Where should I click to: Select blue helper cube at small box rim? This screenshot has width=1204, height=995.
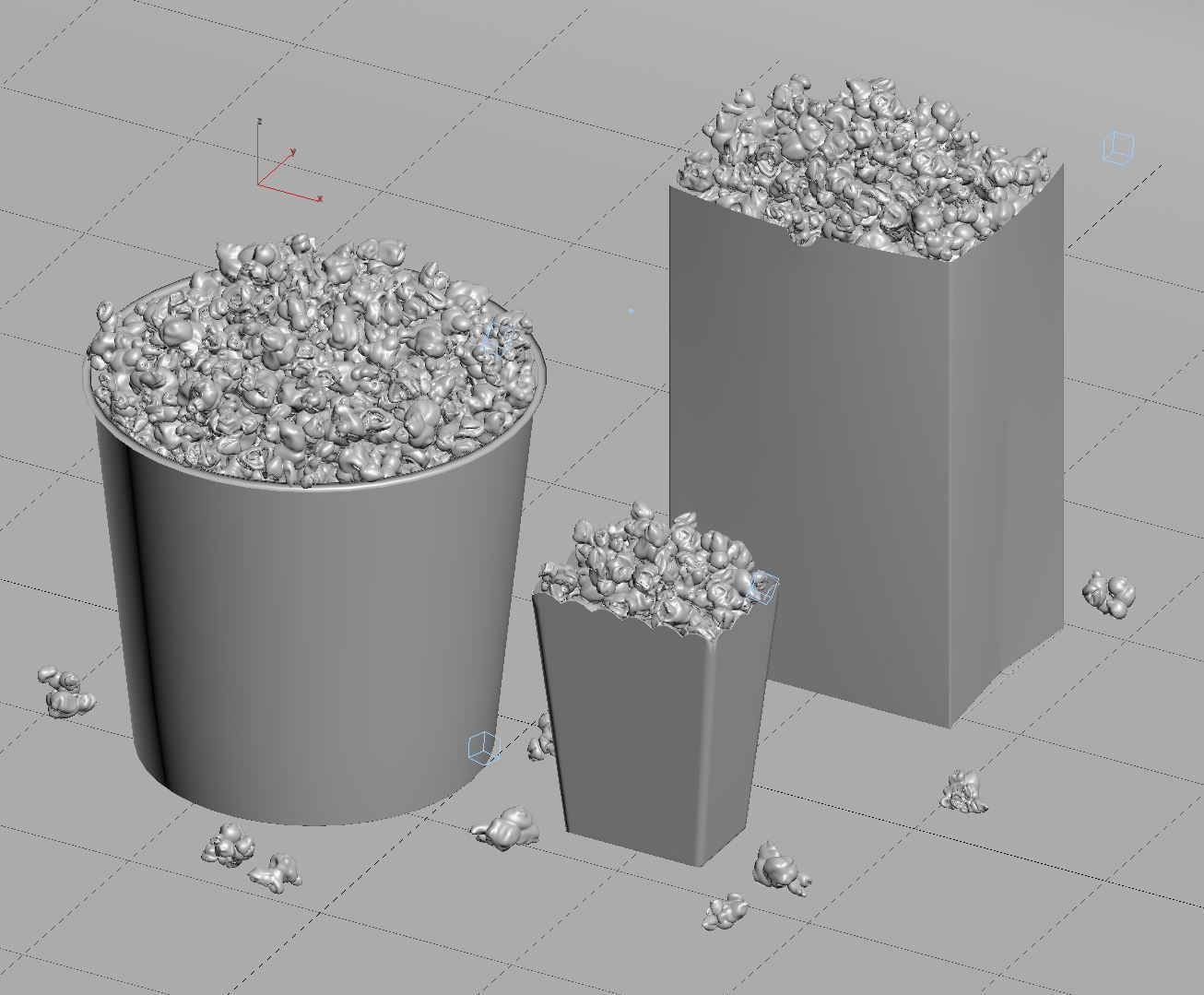pyautogui.click(x=763, y=588)
